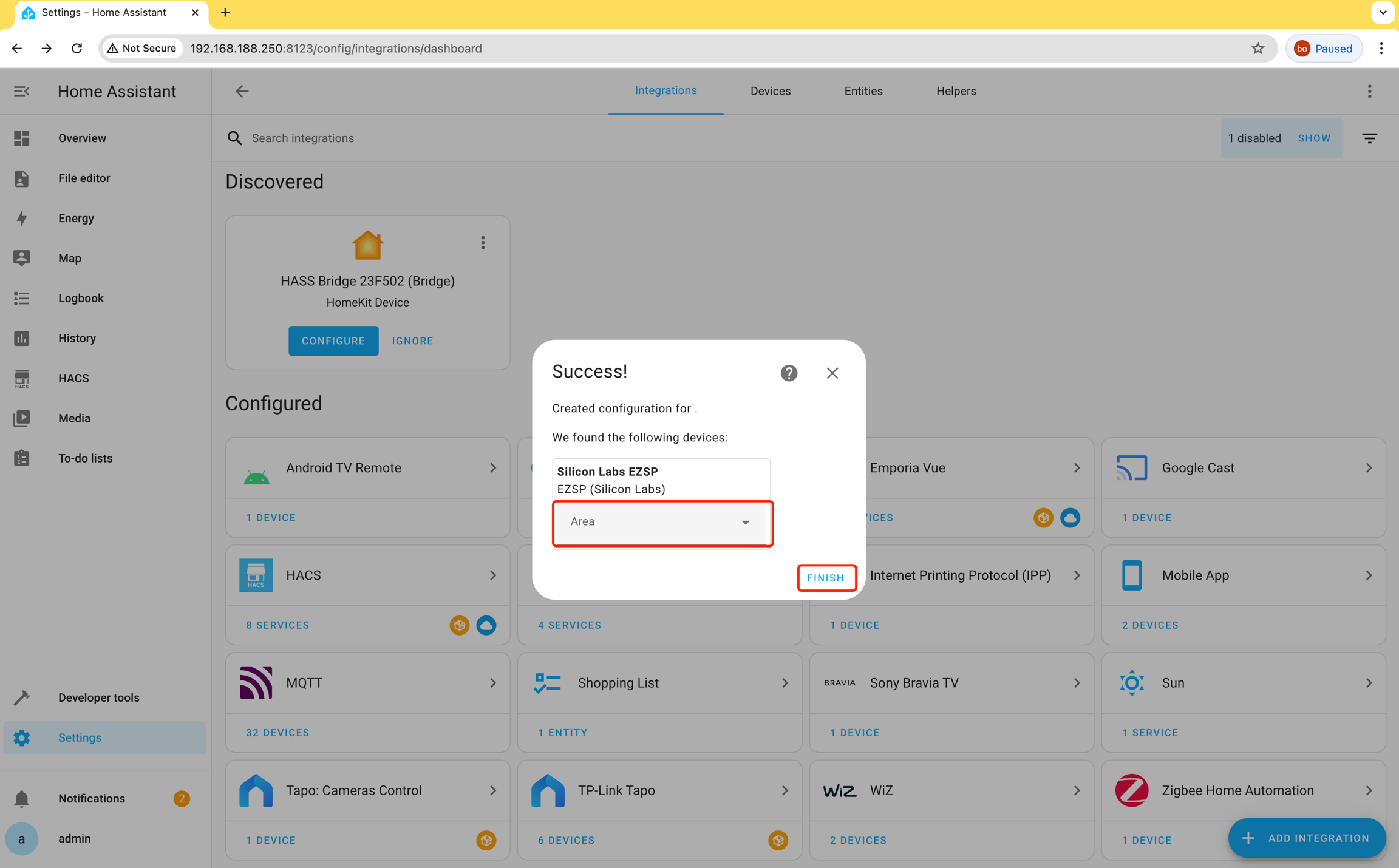Expand the Google Cast integration chevron
The image size is (1399, 868).
(x=1369, y=468)
